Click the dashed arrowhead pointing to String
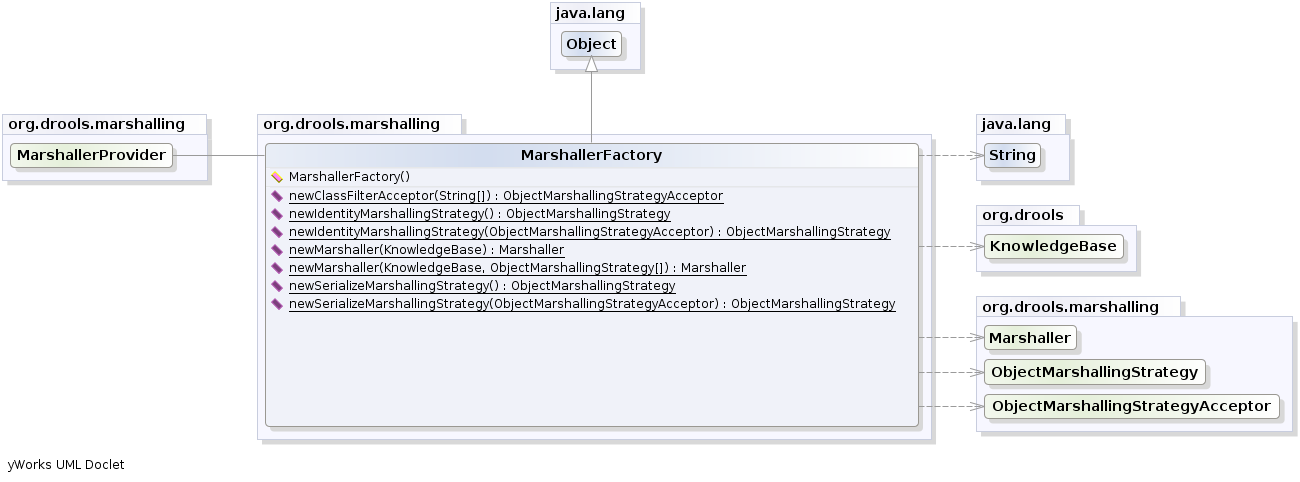 tap(975, 156)
